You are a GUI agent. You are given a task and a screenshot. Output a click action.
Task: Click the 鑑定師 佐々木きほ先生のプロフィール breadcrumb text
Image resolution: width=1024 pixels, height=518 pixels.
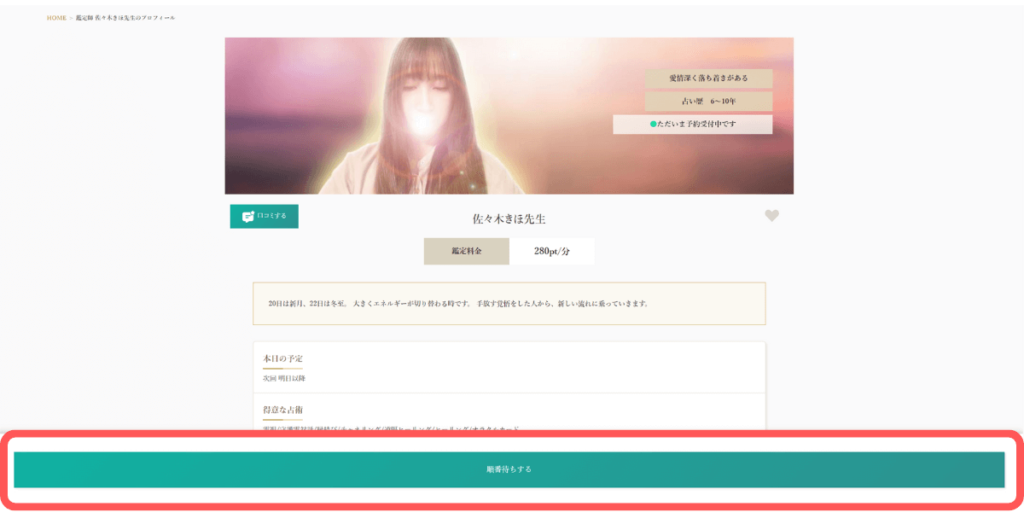coord(125,18)
